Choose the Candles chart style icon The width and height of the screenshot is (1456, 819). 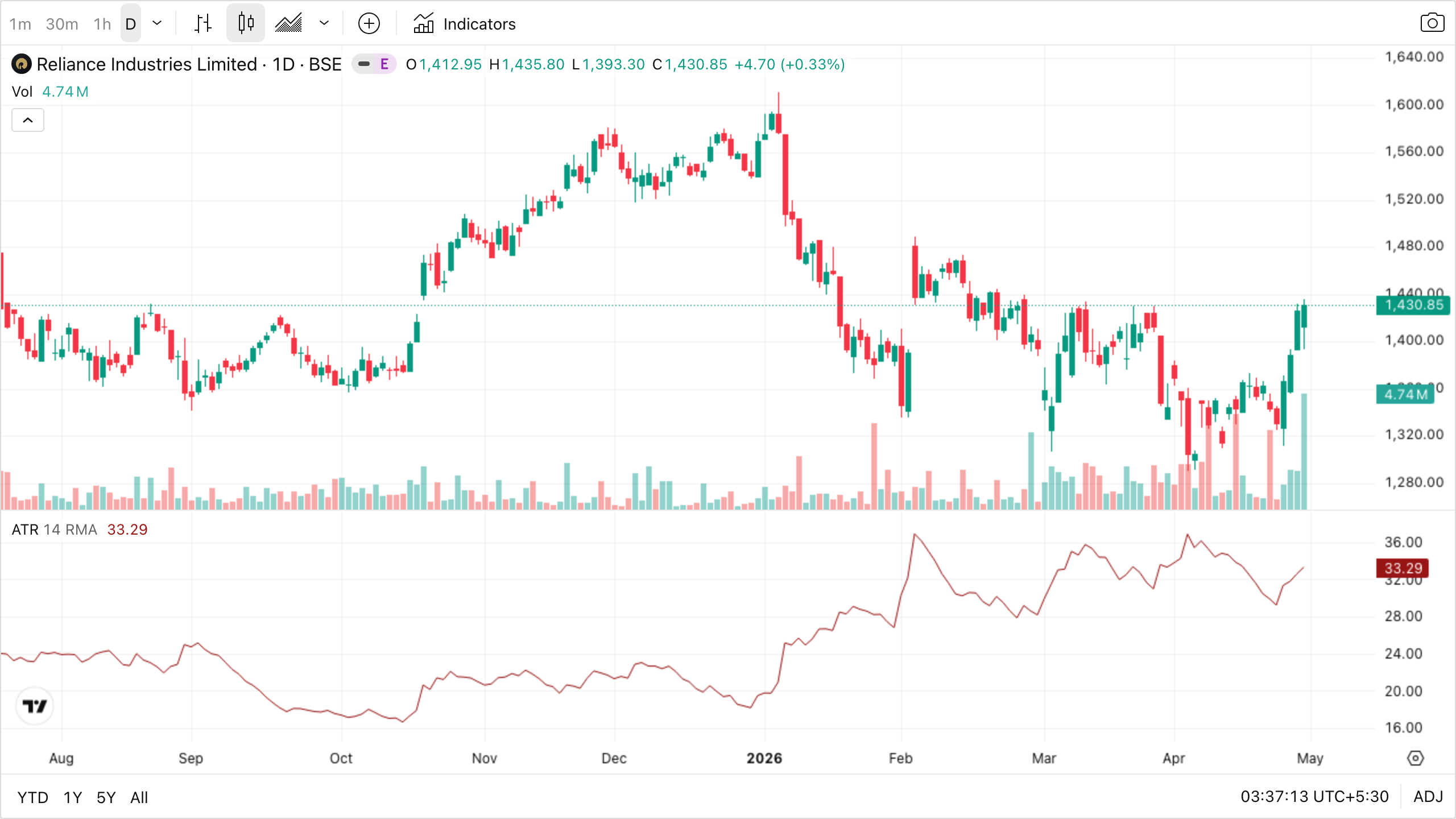tap(246, 24)
